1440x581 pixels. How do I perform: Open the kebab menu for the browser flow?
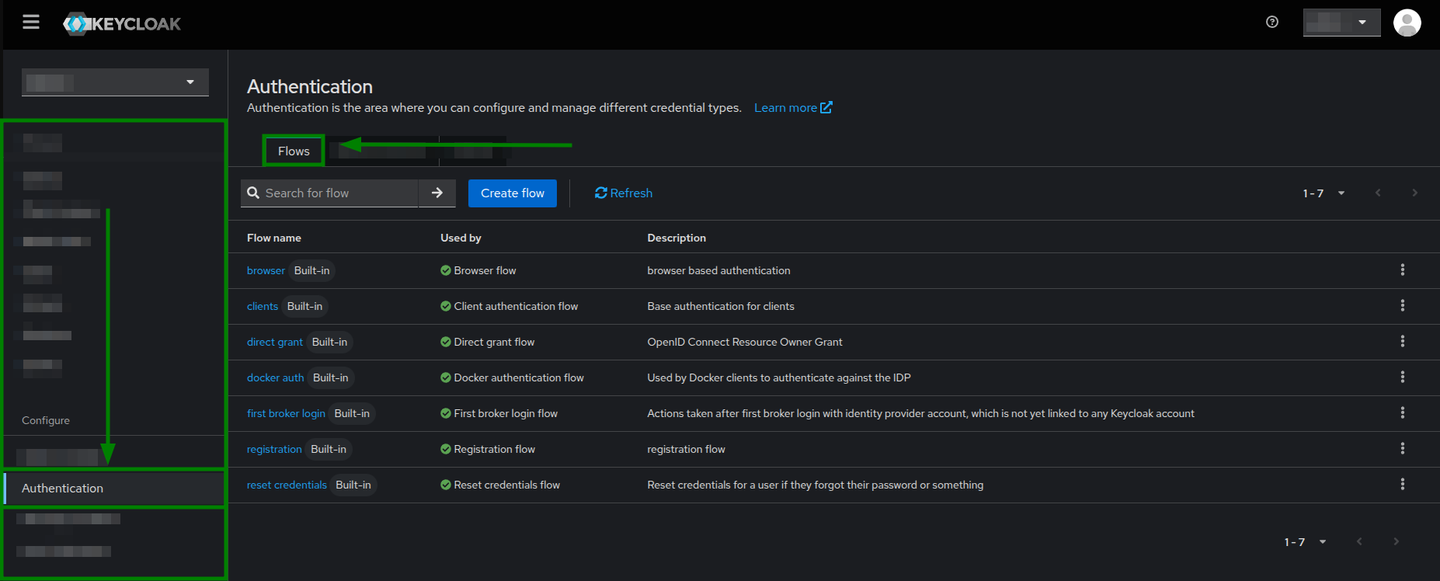tap(1402, 270)
